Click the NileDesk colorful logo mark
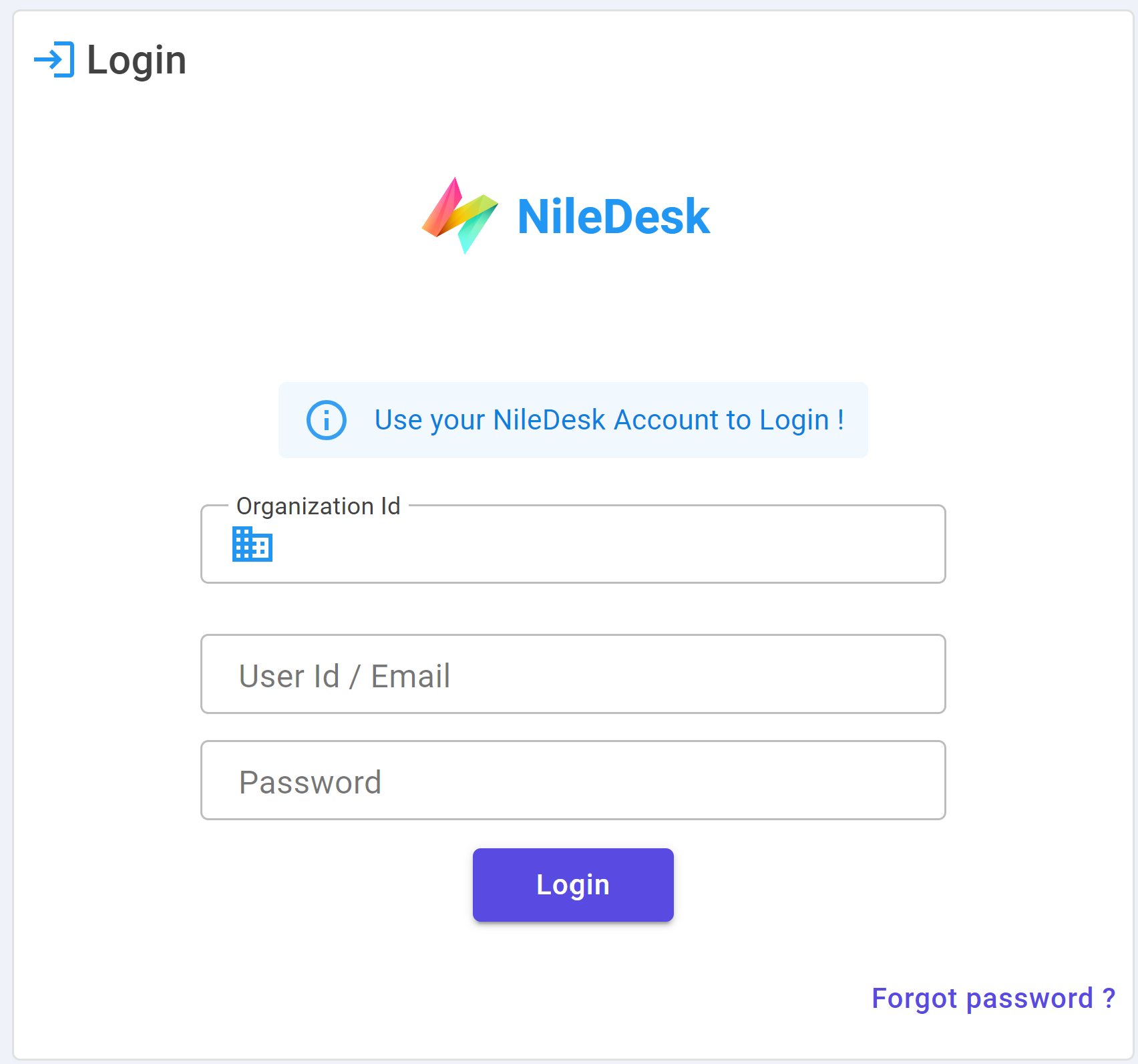The width and height of the screenshot is (1138, 1064). (460, 216)
